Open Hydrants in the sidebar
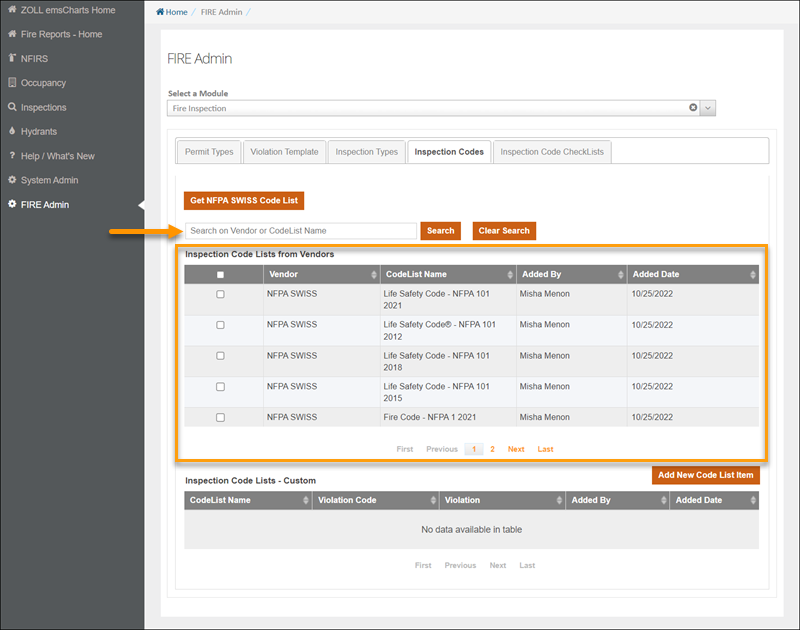The height and width of the screenshot is (630, 800). (x=39, y=132)
